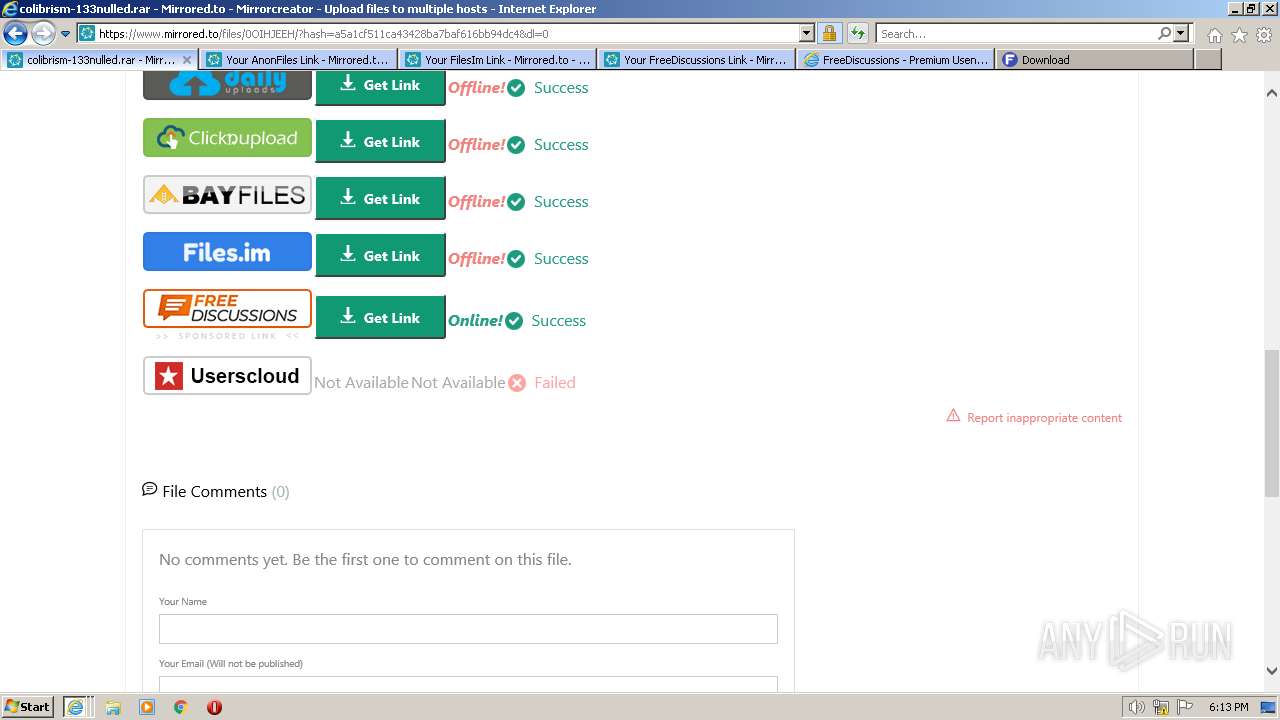1280x720 pixels.
Task: Open a new blank tab
Action: pyautogui.click(x=1208, y=60)
